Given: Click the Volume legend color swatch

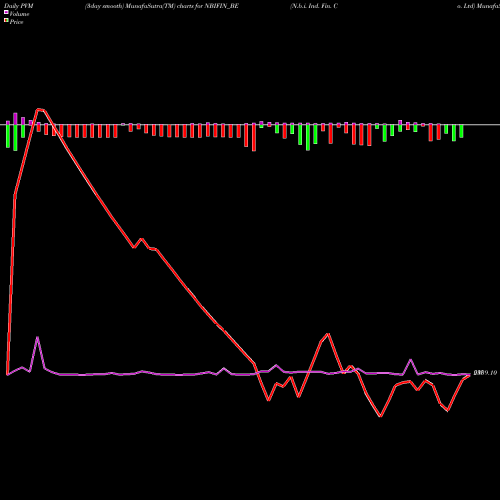Looking at the screenshot, I should (6, 12).
